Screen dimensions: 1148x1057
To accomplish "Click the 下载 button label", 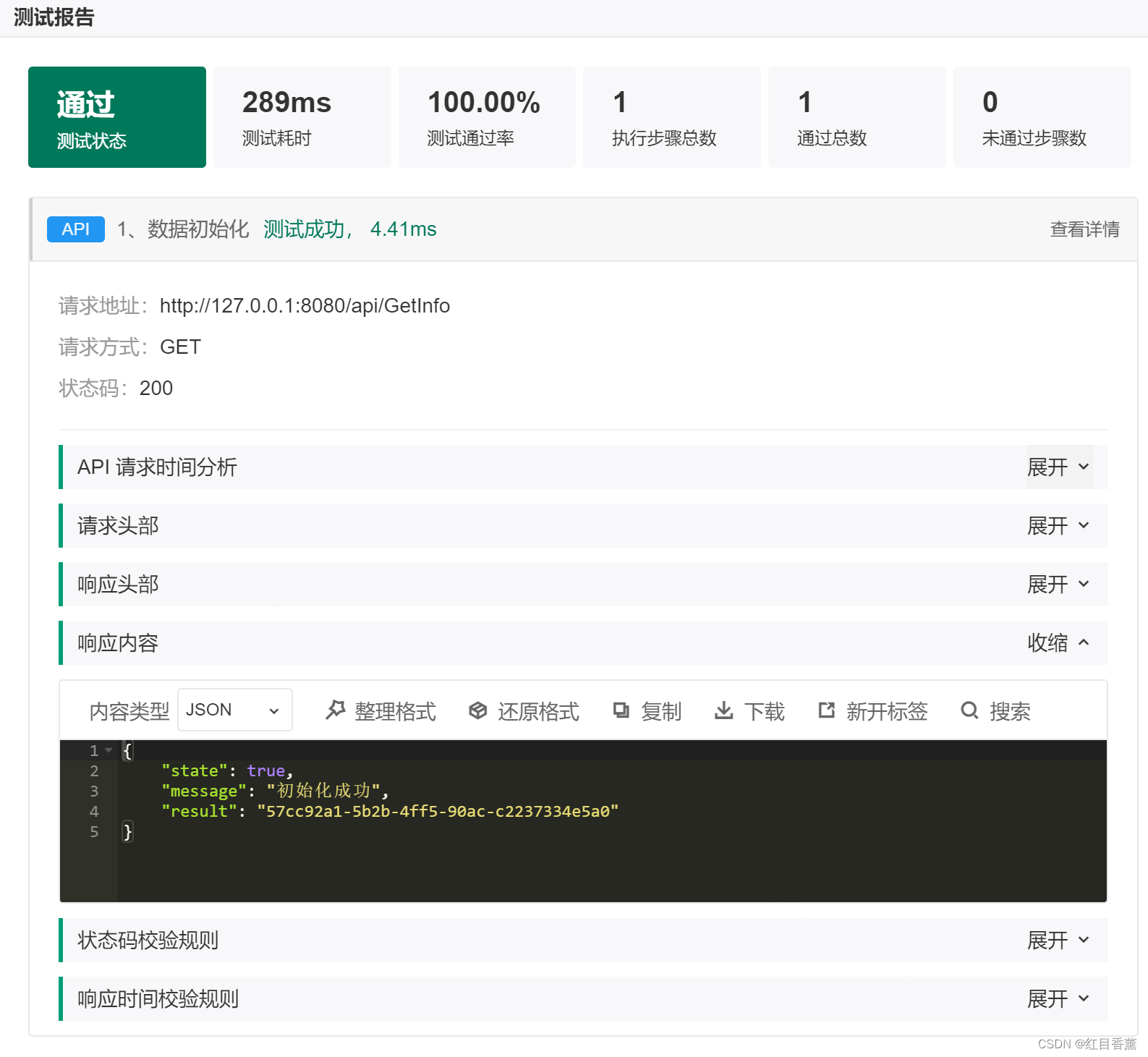I will 764,711.
